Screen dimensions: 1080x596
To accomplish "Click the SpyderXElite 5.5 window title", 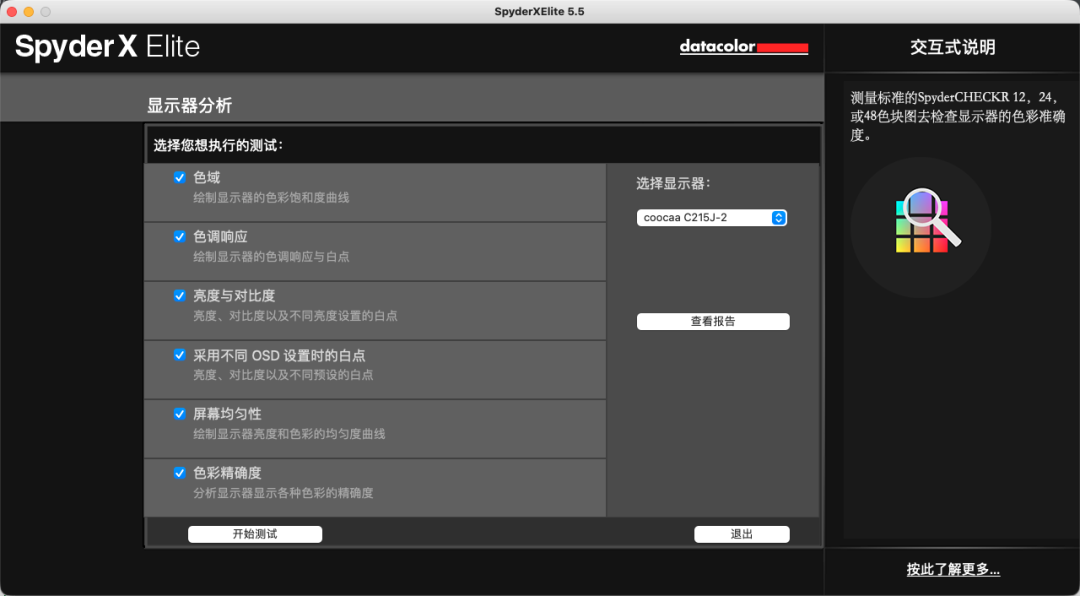I will click(539, 12).
